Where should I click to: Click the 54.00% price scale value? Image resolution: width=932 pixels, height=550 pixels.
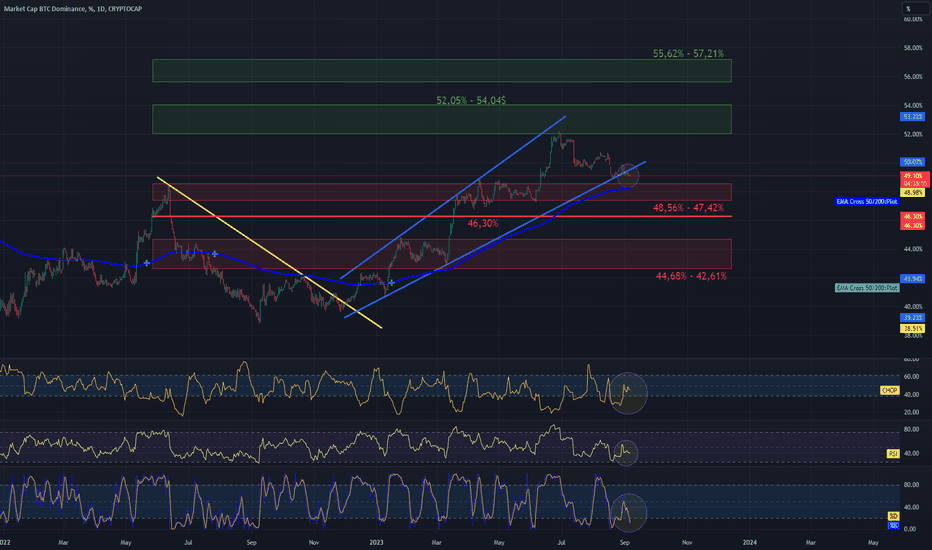[913, 105]
